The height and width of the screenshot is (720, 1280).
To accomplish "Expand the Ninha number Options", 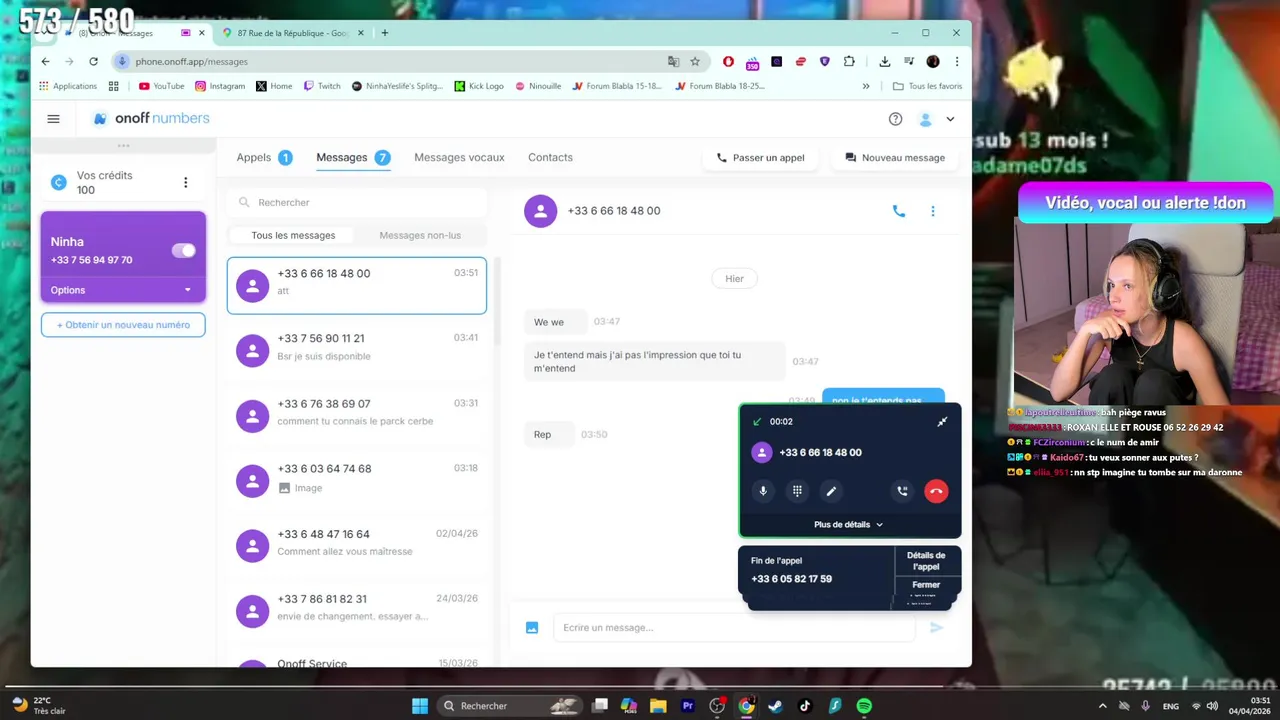I will coord(122,290).
